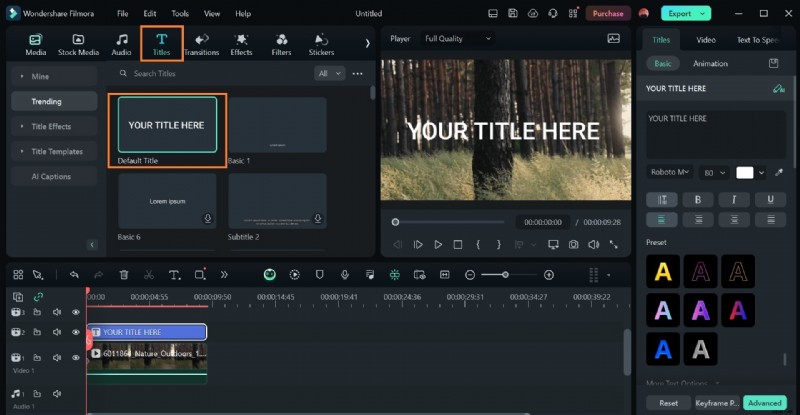The width and height of the screenshot is (800, 415).
Task: Open the Transitions panel
Action: tap(201, 44)
